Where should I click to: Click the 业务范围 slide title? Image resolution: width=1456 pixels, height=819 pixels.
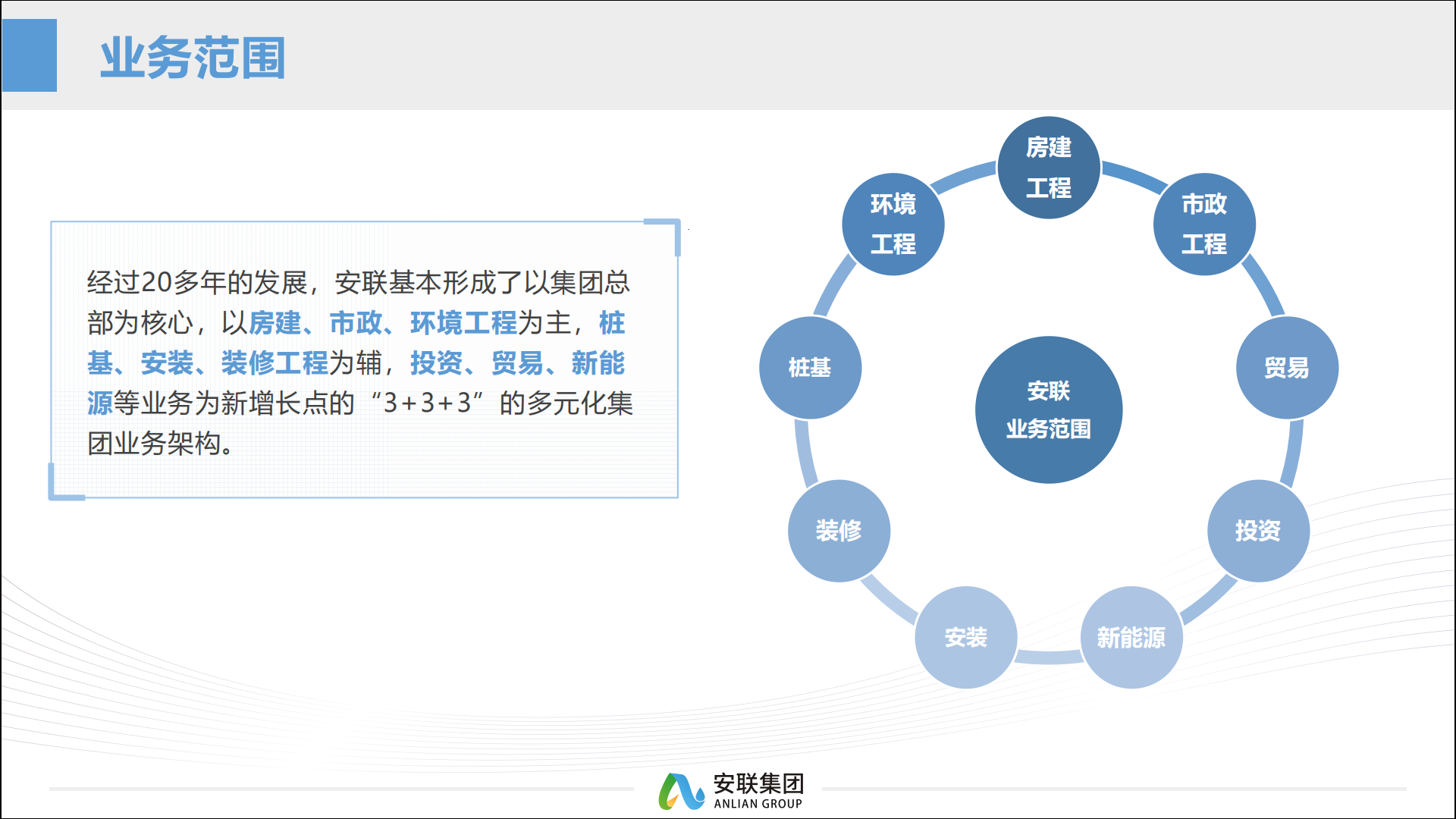193,58
